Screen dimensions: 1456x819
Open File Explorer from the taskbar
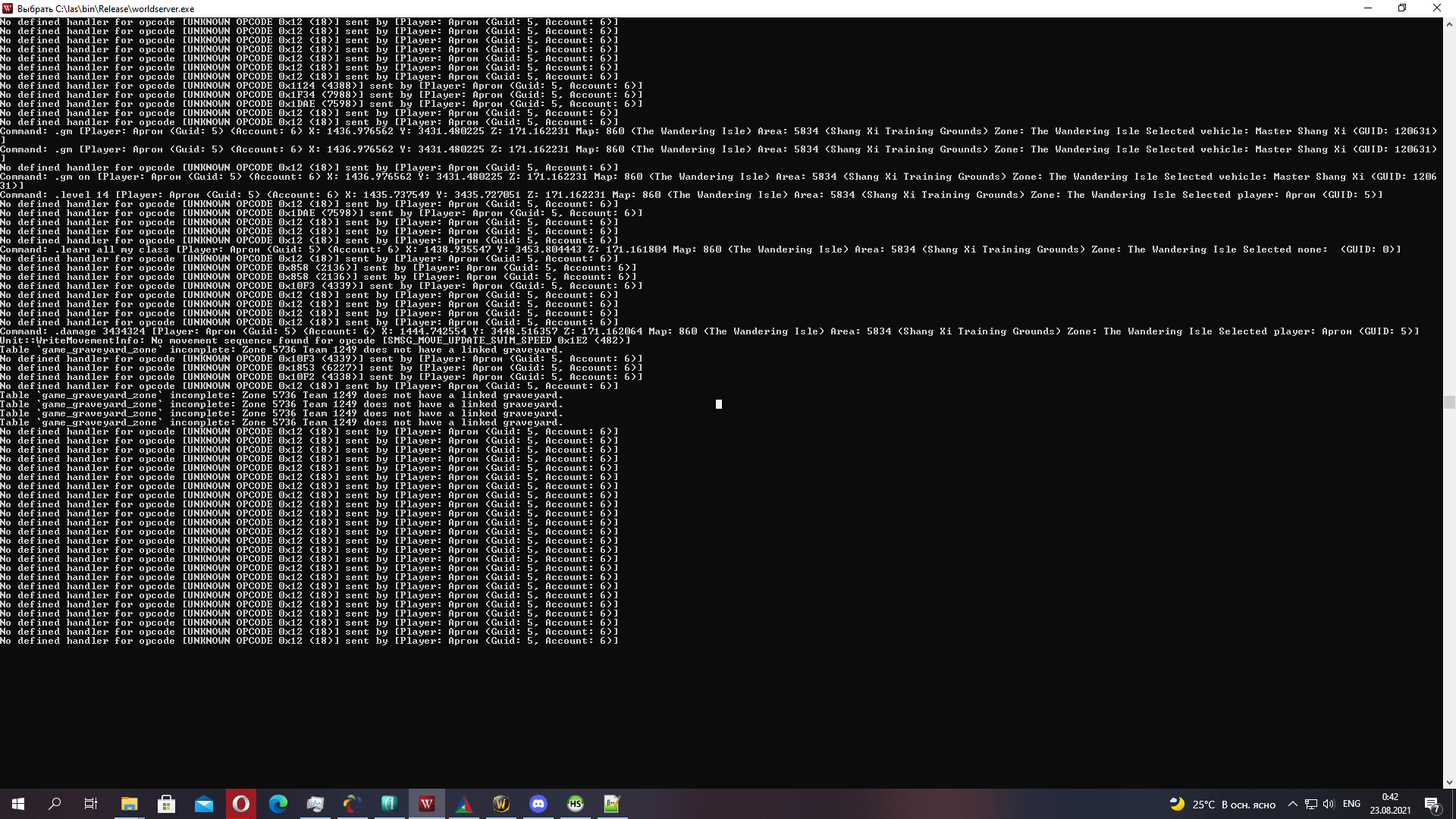click(x=129, y=804)
